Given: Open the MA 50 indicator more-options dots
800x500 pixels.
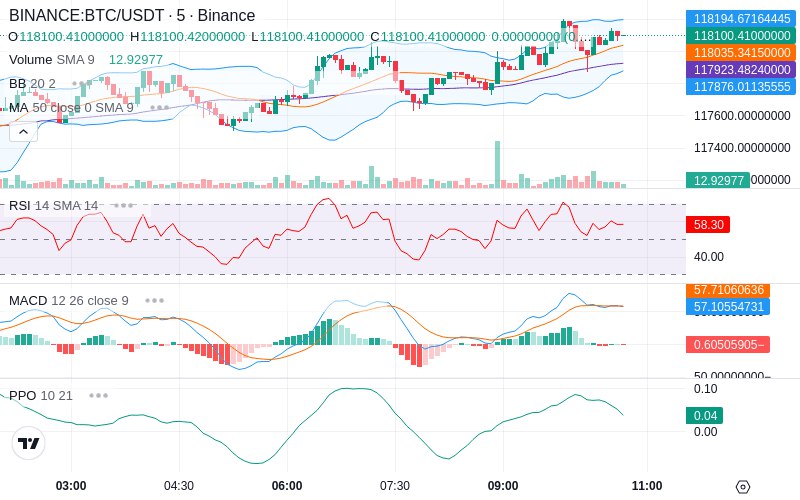Looking at the screenshot, I should [x=159, y=108].
